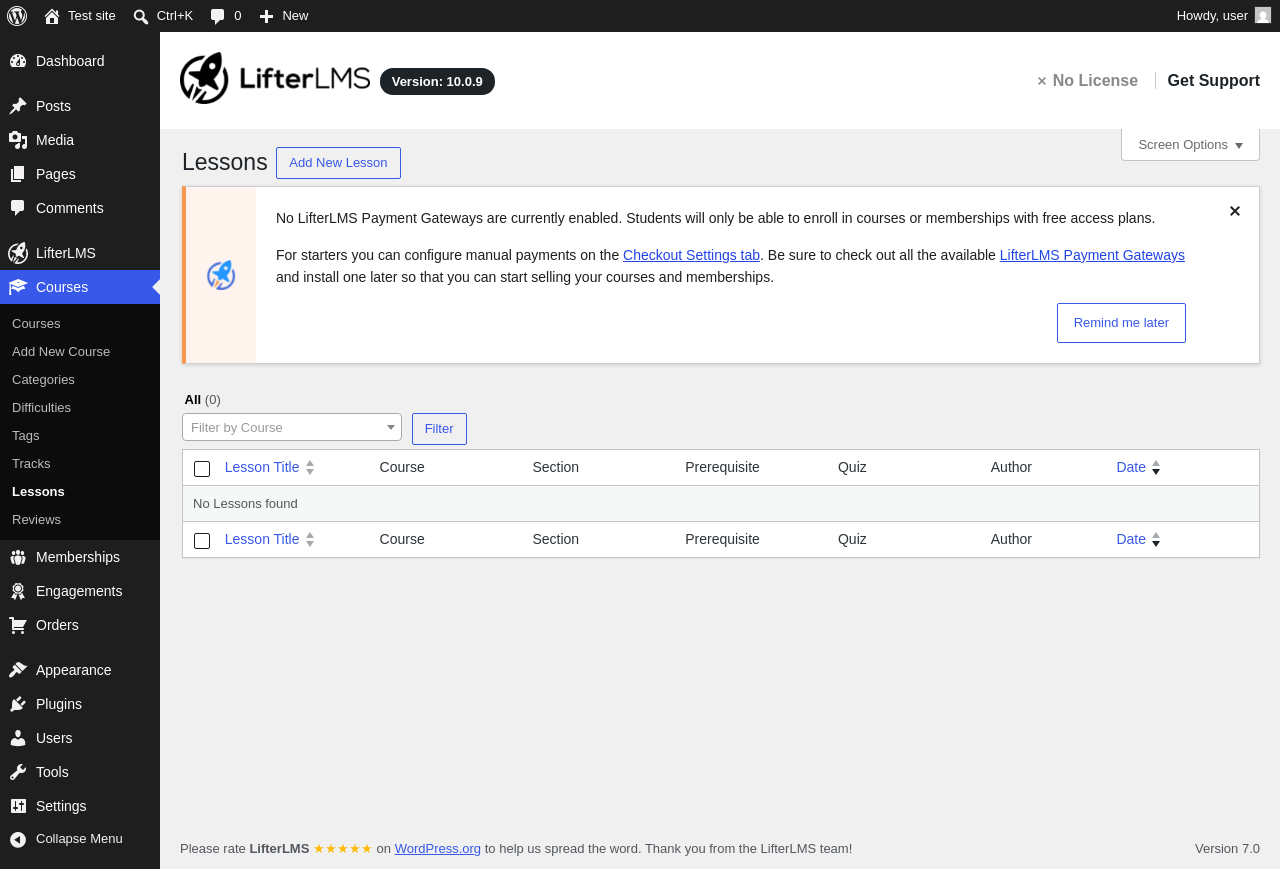This screenshot has width=1280, height=869.
Task: Open the Difficulties submenu item
Action: click(41, 408)
